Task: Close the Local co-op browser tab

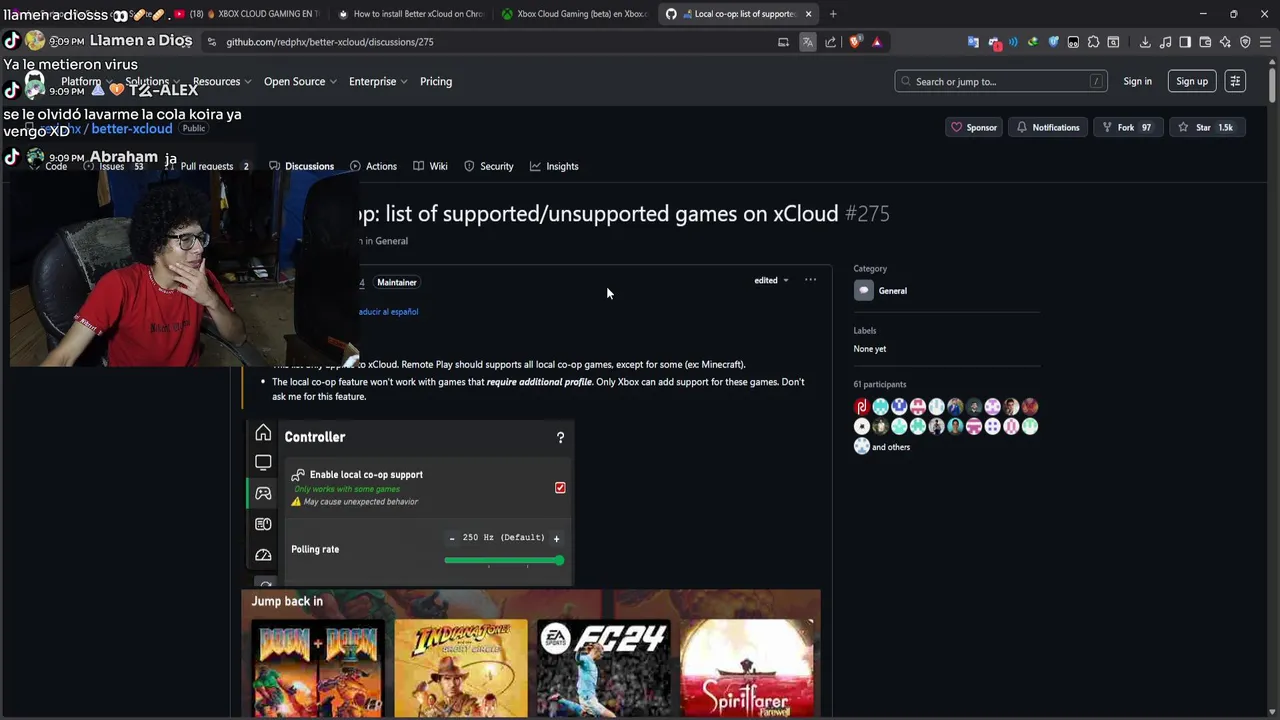Action: pos(808,14)
